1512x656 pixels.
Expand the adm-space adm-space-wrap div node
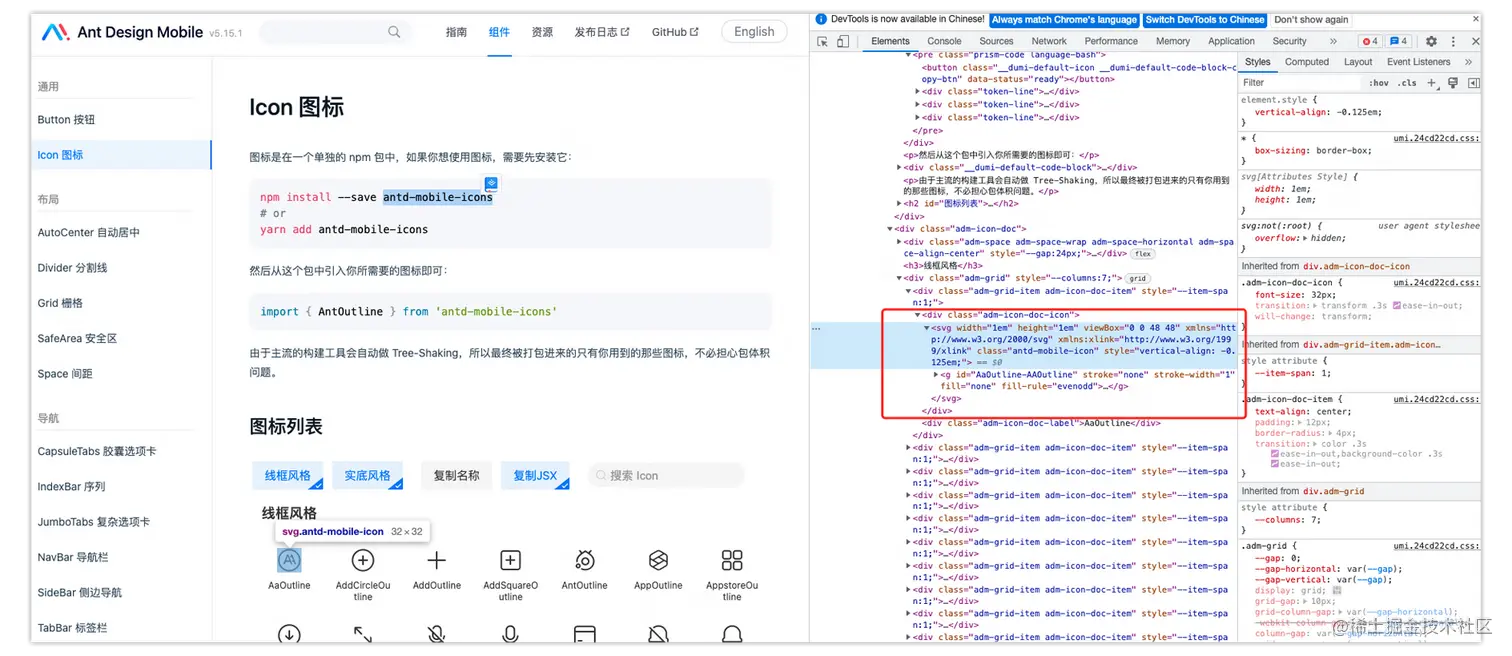[900, 242]
